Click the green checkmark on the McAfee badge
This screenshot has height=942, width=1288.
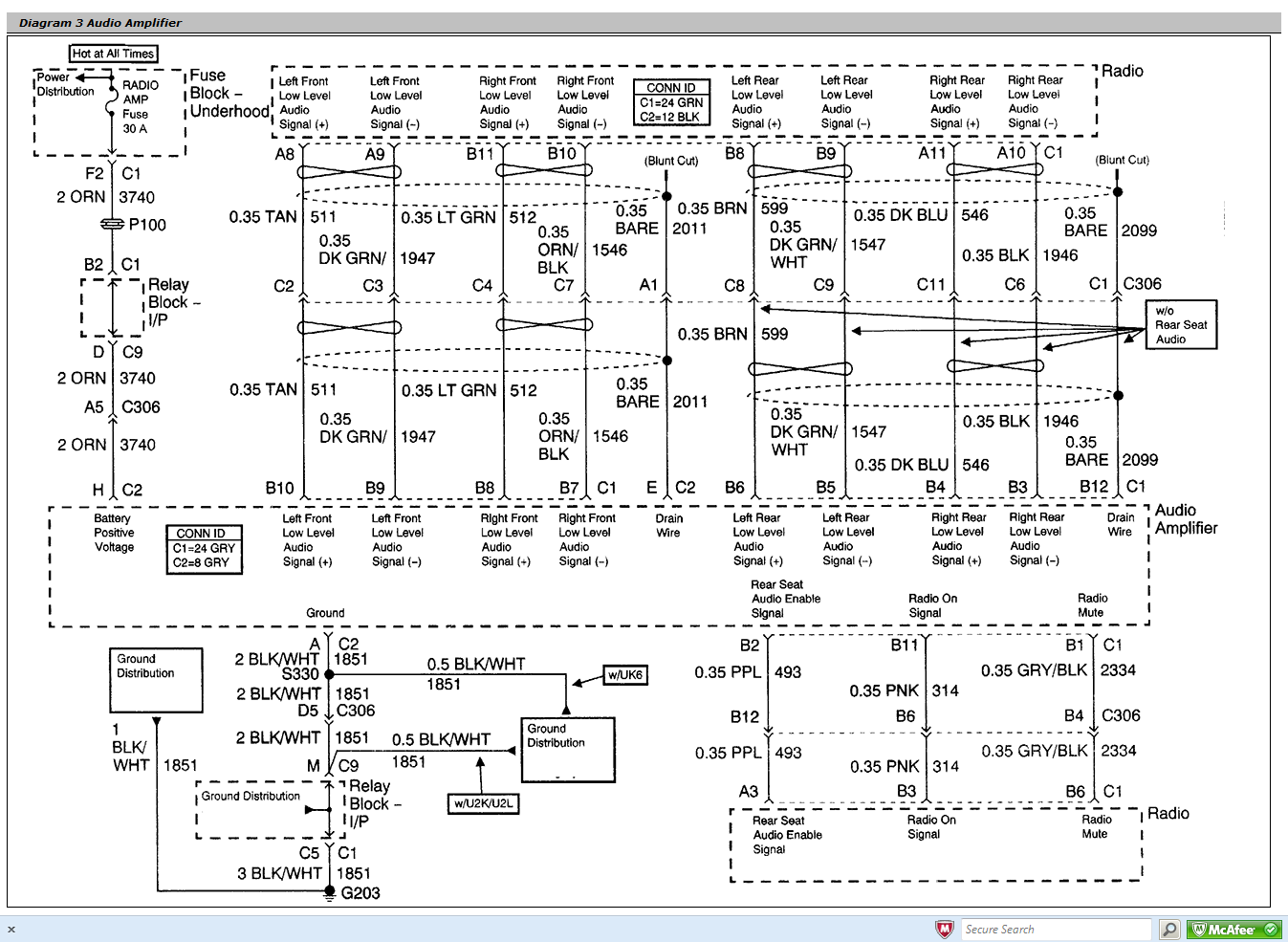tap(1272, 929)
